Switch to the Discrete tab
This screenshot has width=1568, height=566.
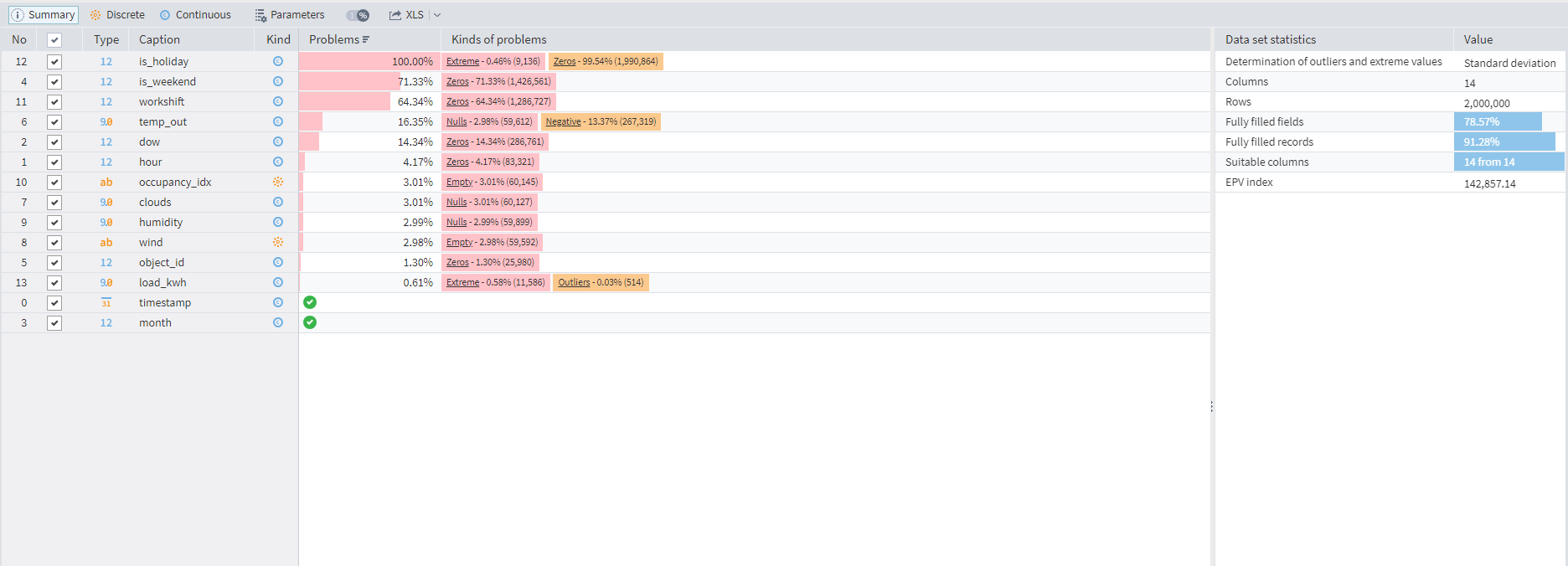click(117, 15)
